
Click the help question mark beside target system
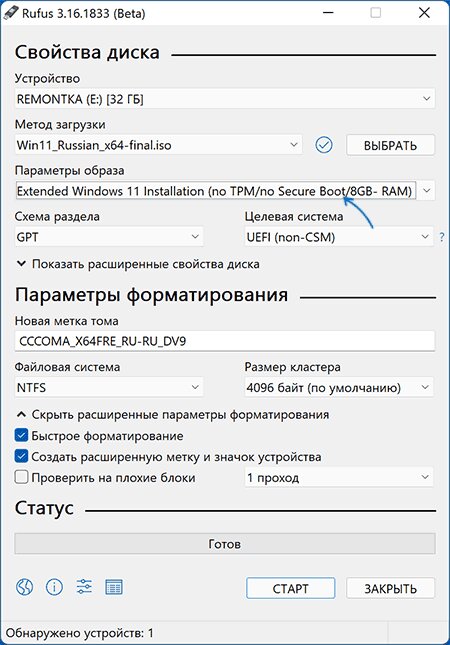[441, 237]
